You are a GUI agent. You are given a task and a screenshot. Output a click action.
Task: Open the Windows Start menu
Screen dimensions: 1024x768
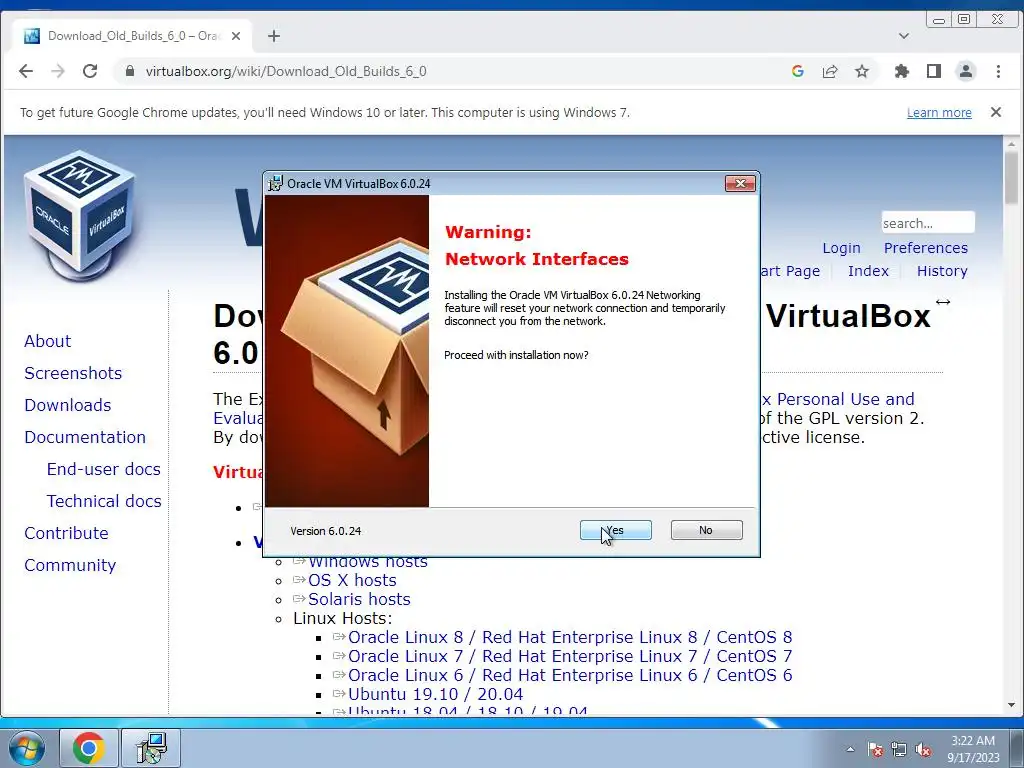[26, 748]
